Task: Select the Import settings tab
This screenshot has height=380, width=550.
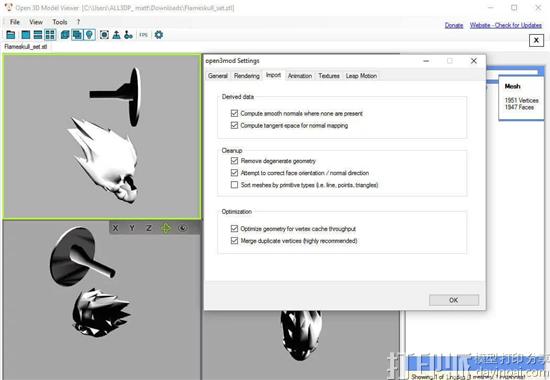Action: (273, 75)
